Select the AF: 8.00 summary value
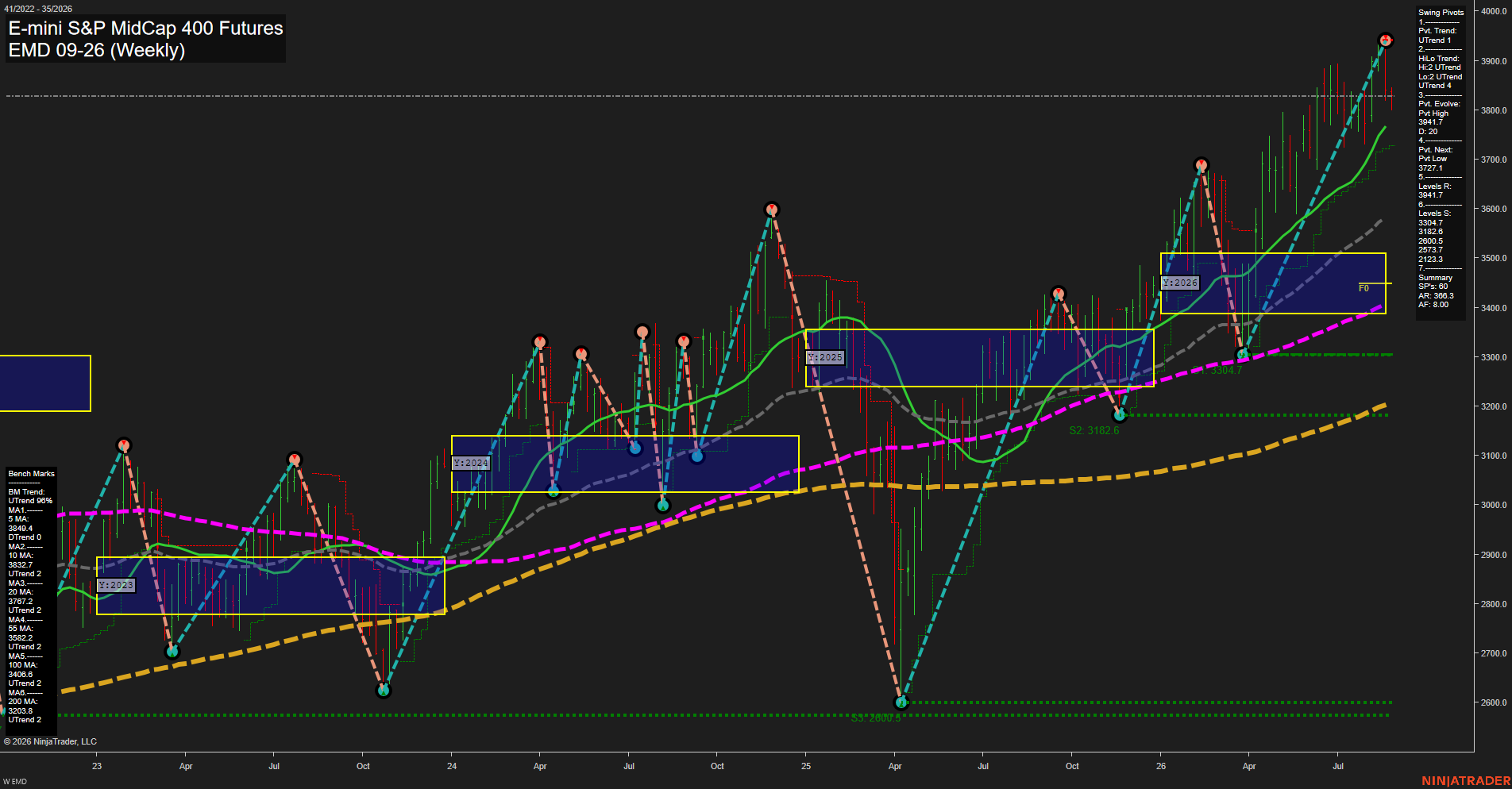Screen dimensions: 1512x789 1433,305
